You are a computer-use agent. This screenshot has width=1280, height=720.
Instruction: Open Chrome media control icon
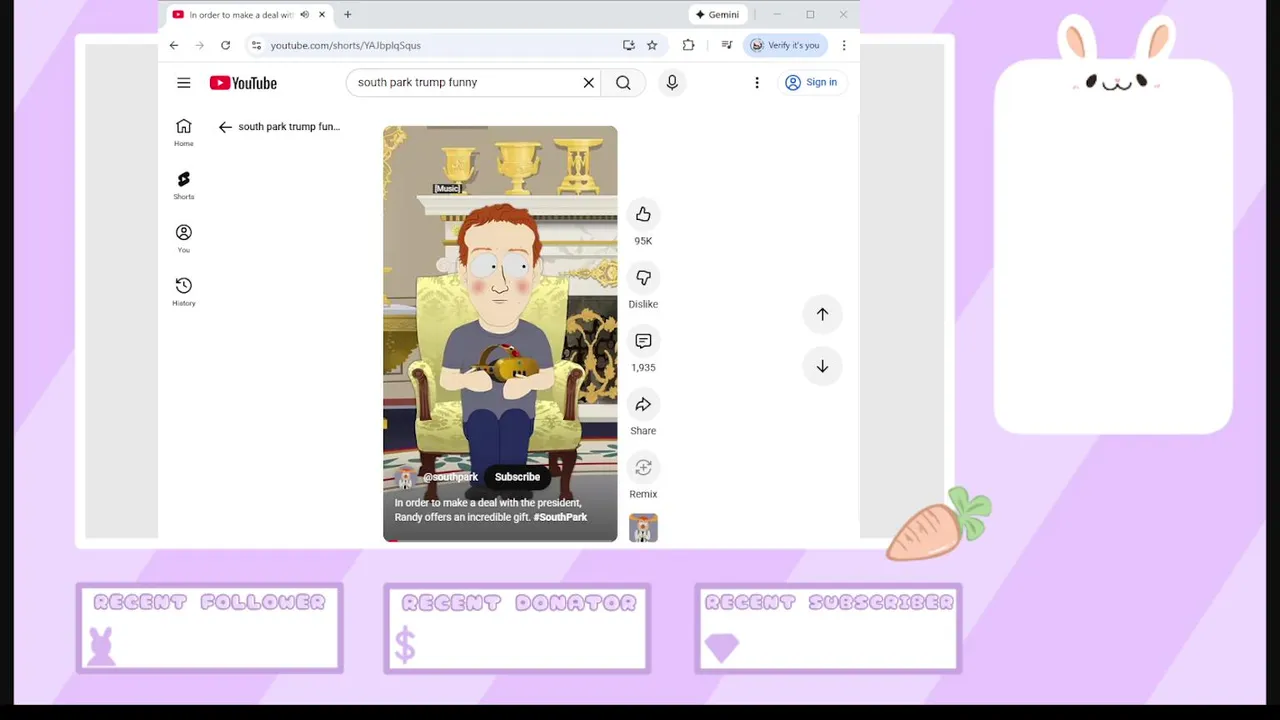pyautogui.click(x=727, y=45)
